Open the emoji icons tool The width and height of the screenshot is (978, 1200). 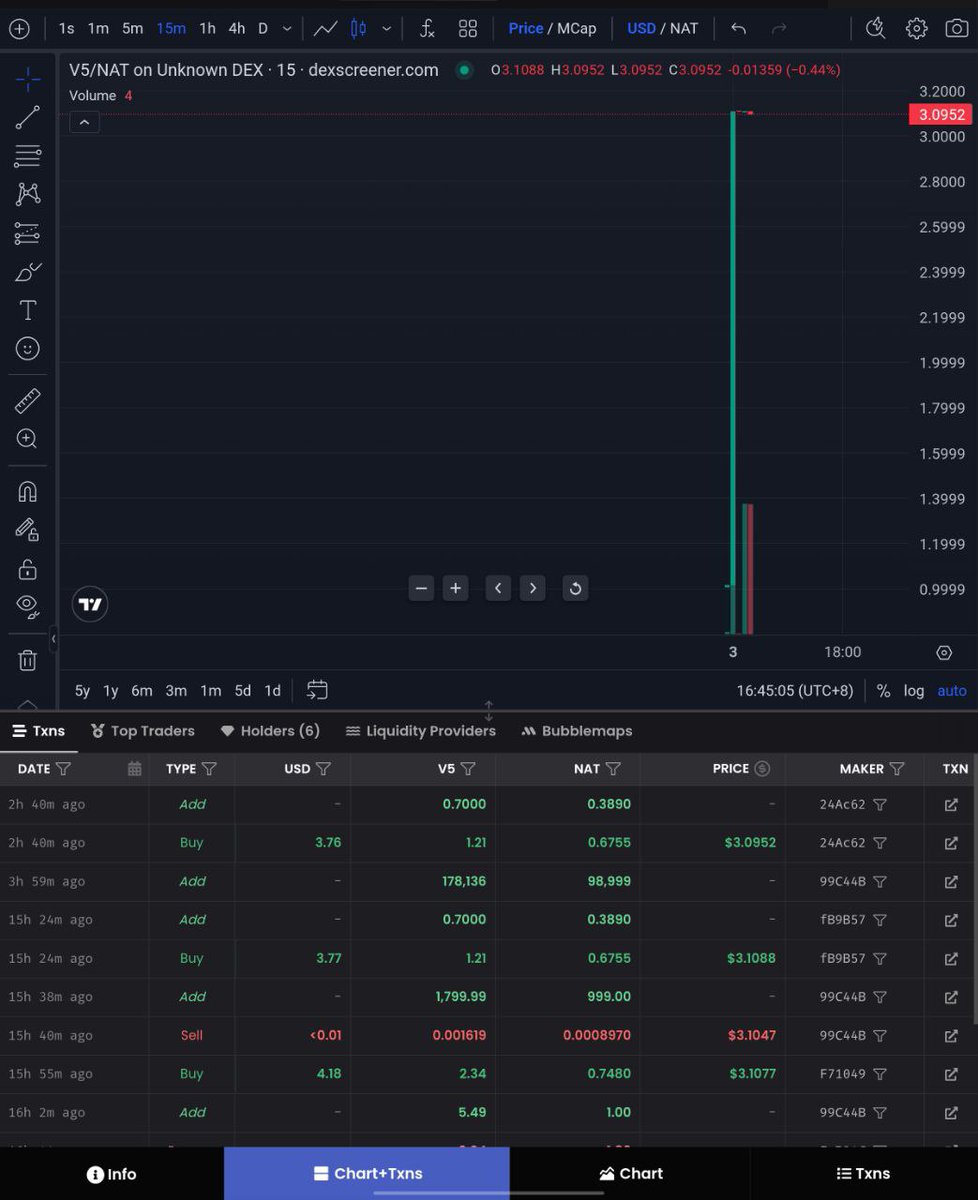[28, 348]
